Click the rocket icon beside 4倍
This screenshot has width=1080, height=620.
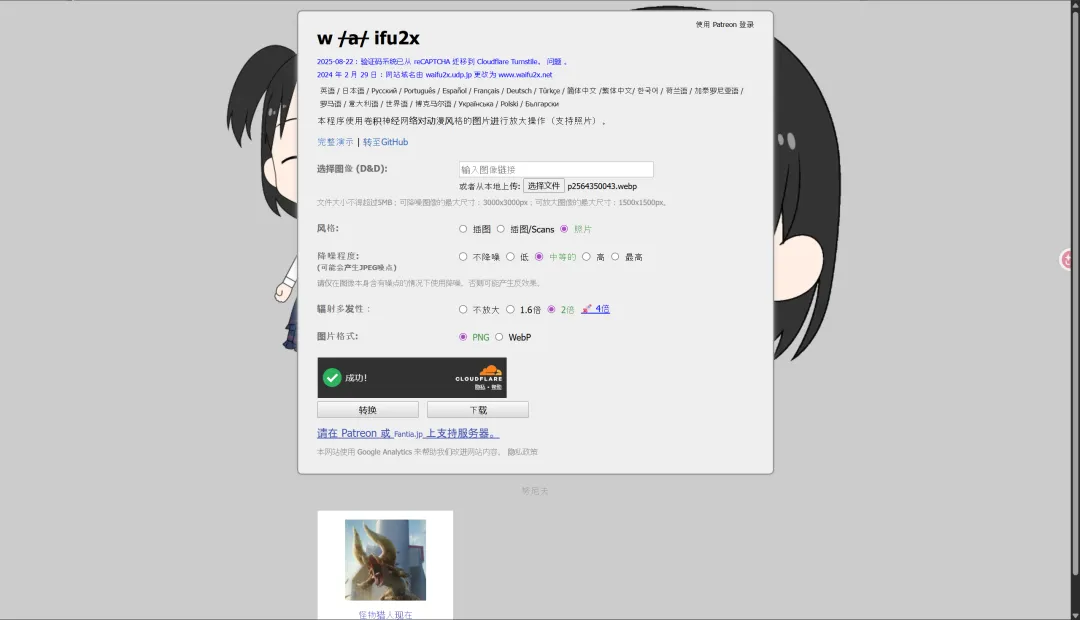pos(586,309)
